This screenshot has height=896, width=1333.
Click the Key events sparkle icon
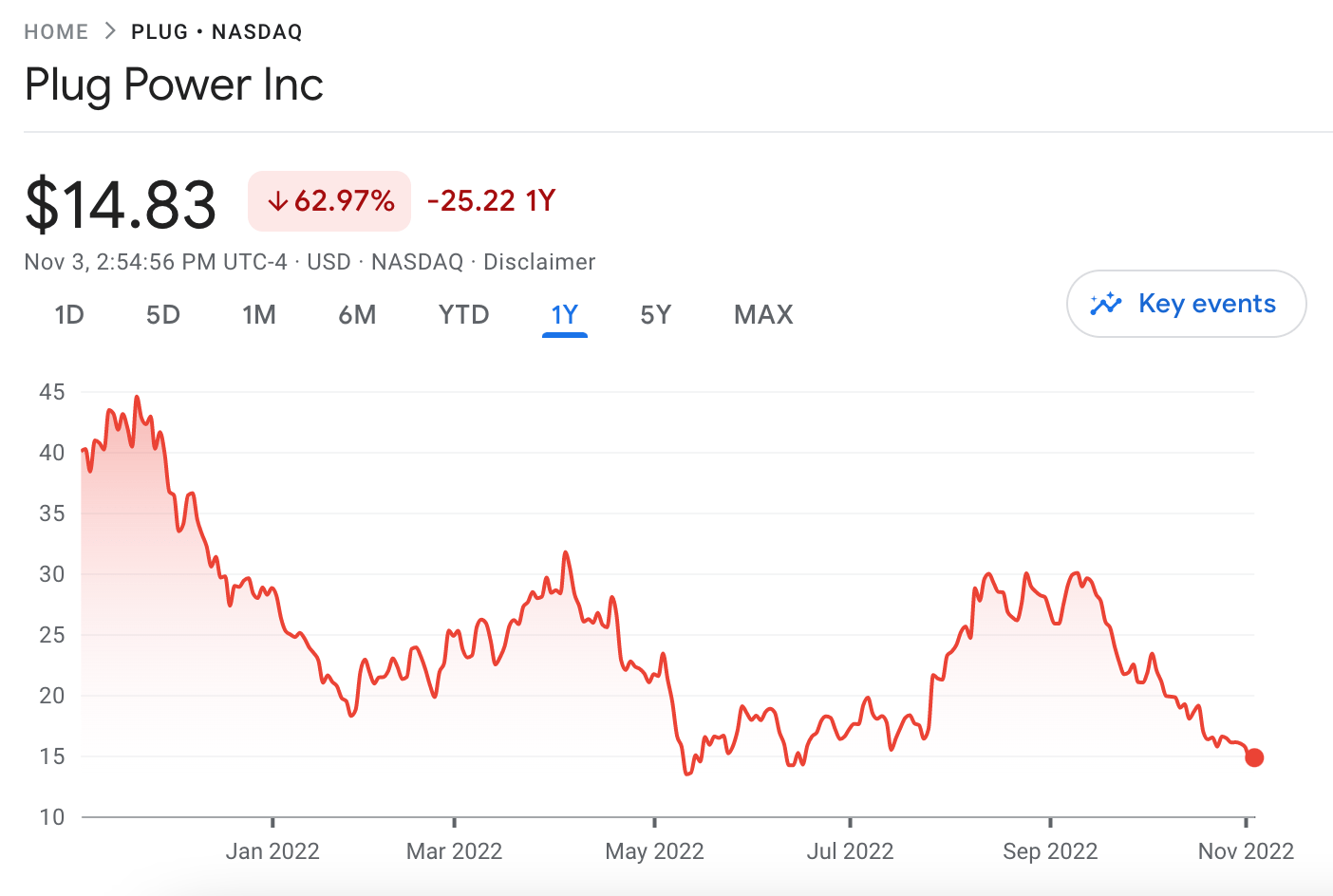1106,304
